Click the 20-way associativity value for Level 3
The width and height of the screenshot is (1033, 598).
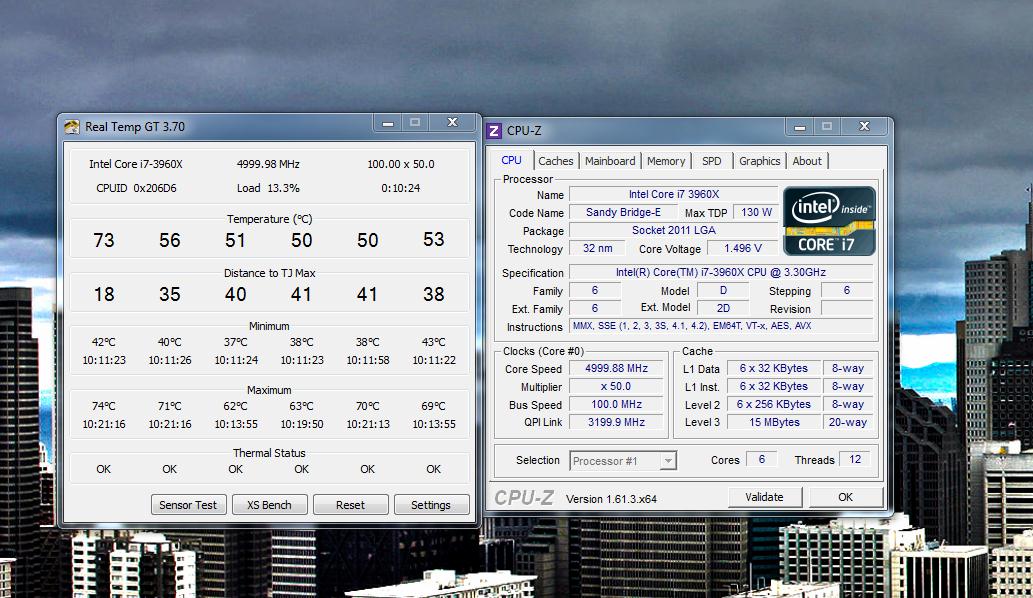[x=848, y=422]
